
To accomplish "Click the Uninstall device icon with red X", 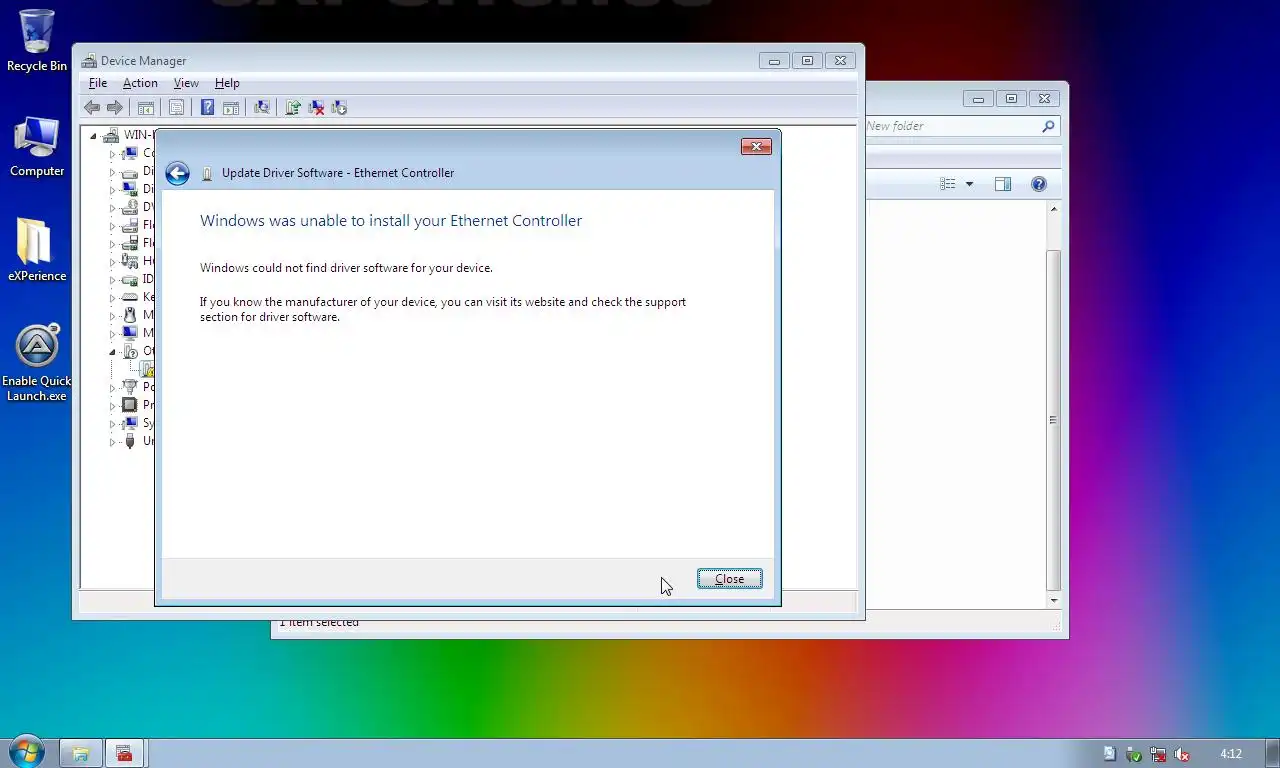I will 316,108.
